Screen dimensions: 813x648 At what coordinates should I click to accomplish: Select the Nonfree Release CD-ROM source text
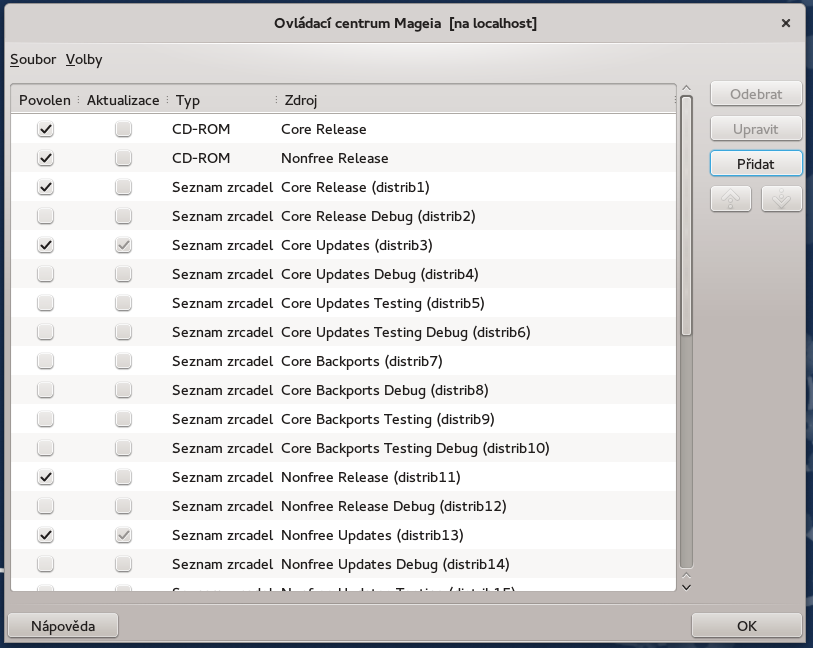[x=334, y=158]
